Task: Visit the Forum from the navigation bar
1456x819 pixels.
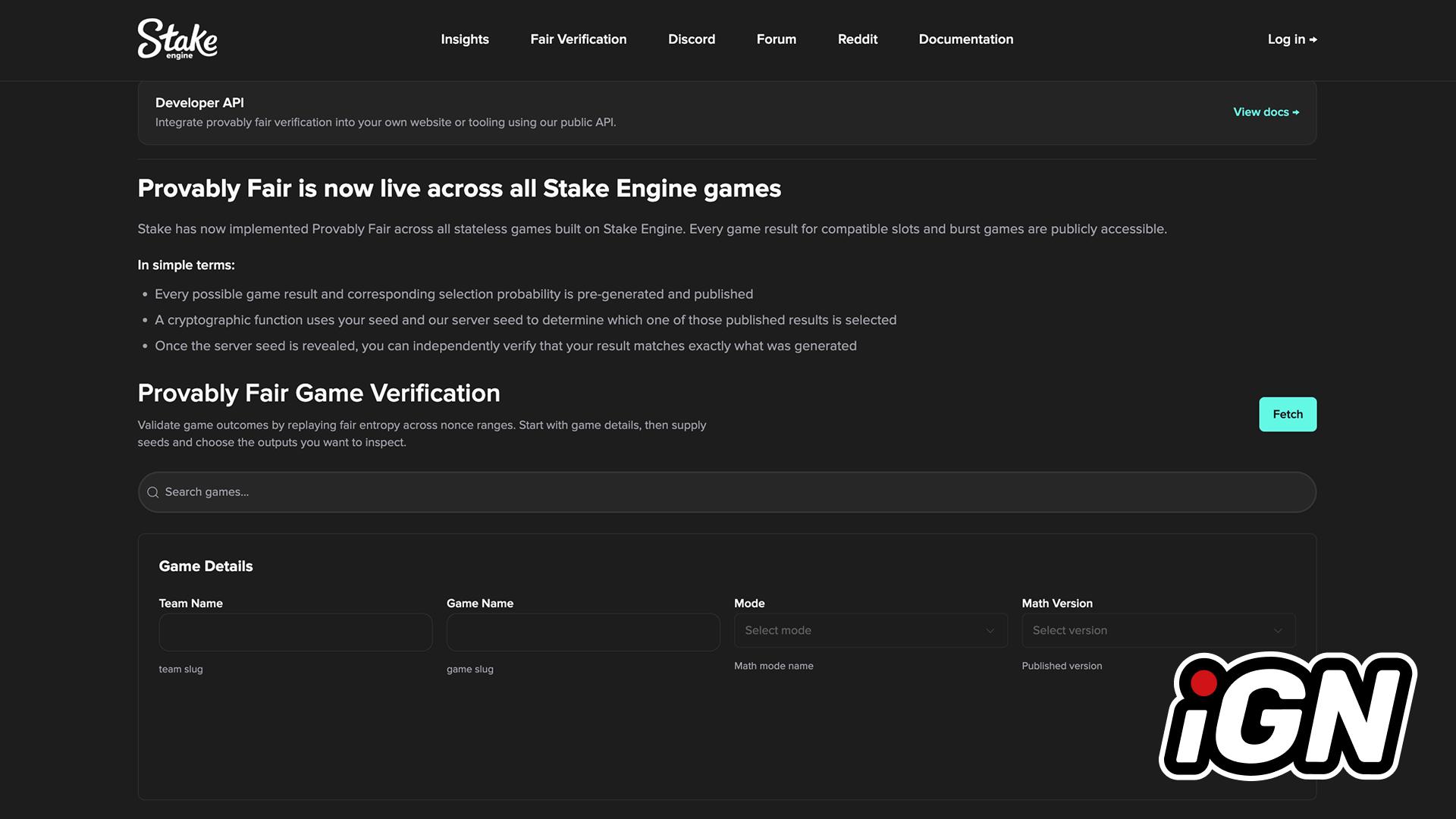Action: pos(776,39)
